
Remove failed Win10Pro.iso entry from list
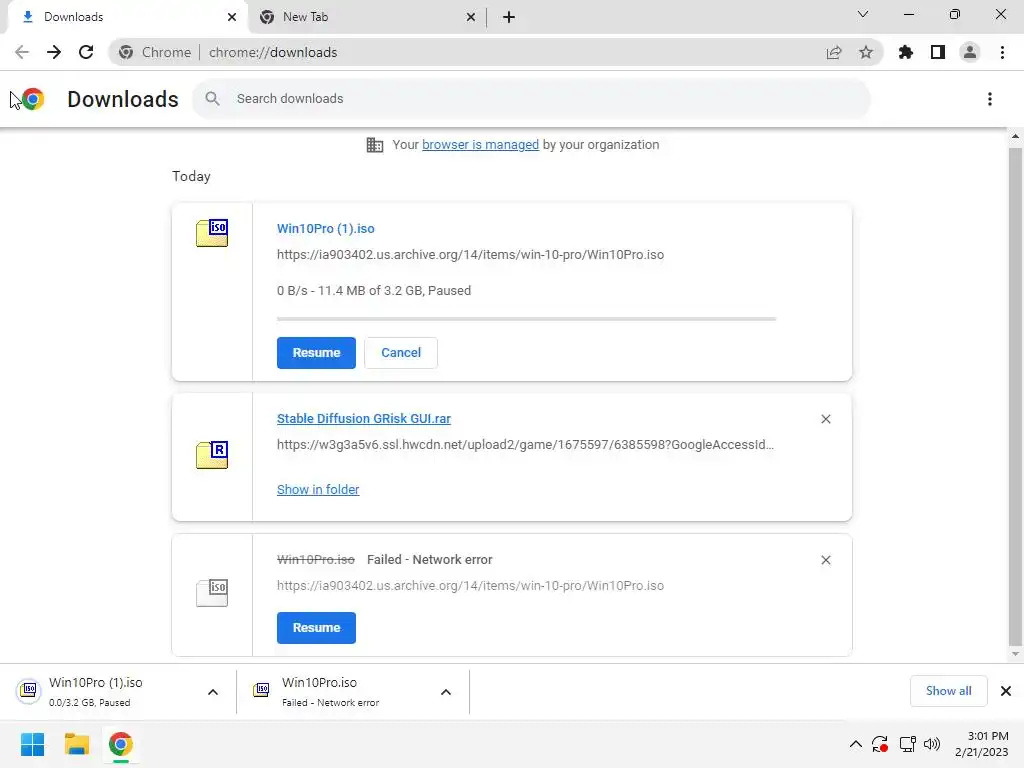[825, 560]
